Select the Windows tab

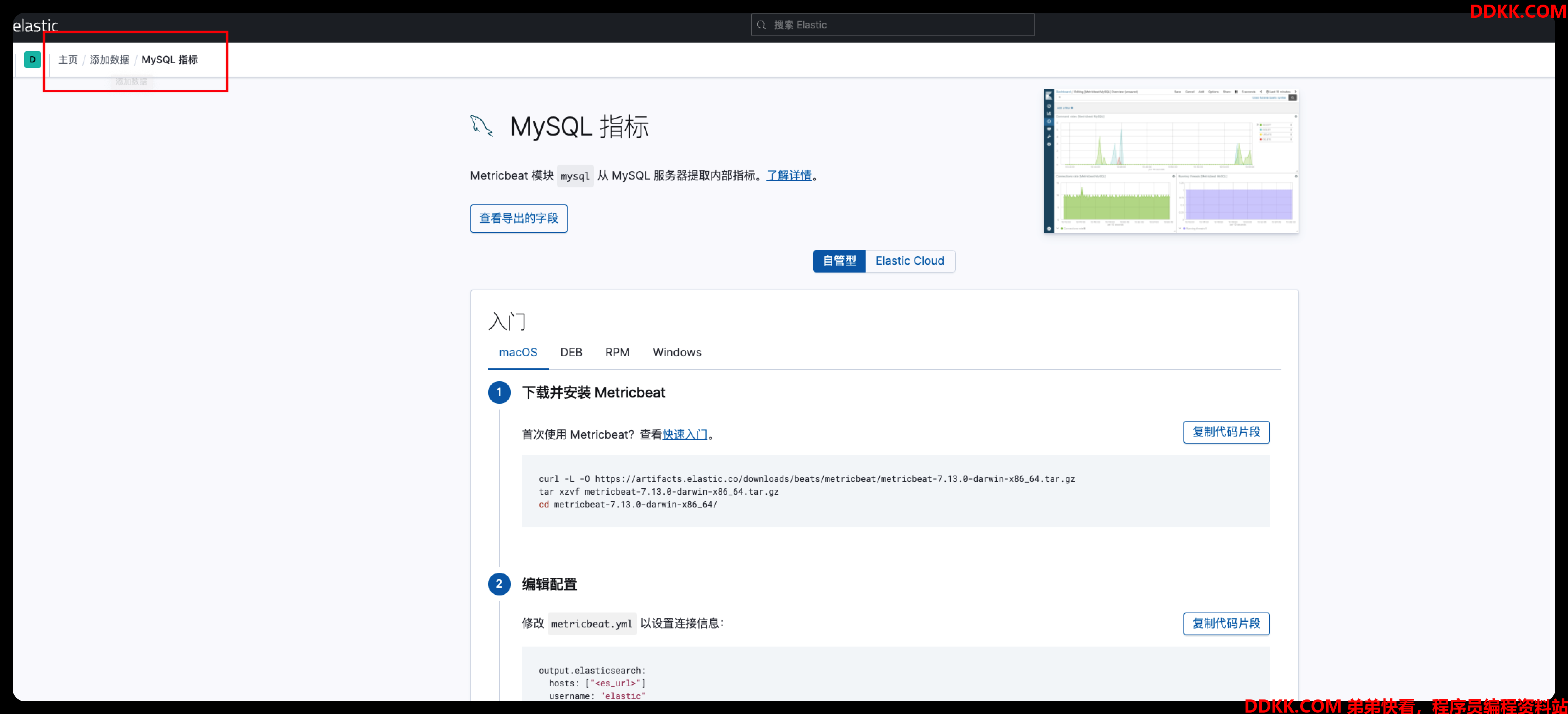(677, 352)
